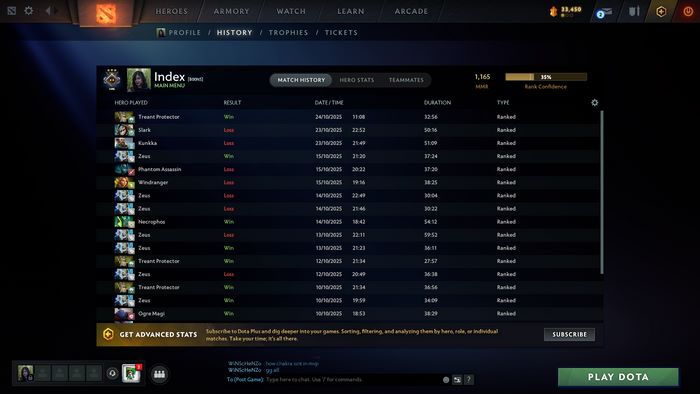Open the chat emoticon circle icon

pos(446,380)
